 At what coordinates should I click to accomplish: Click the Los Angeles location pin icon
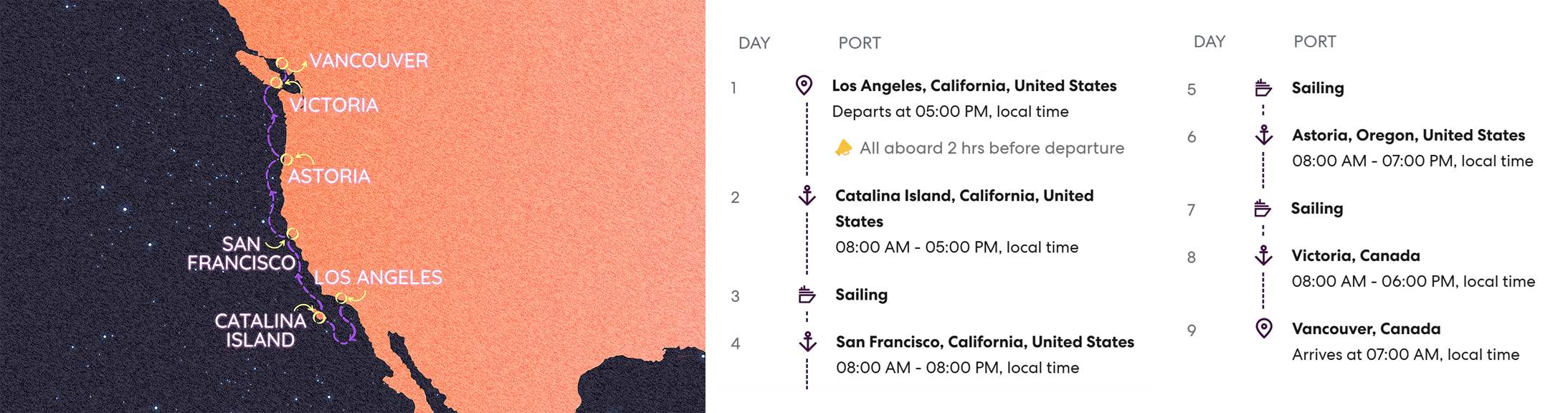coord(804,85)
